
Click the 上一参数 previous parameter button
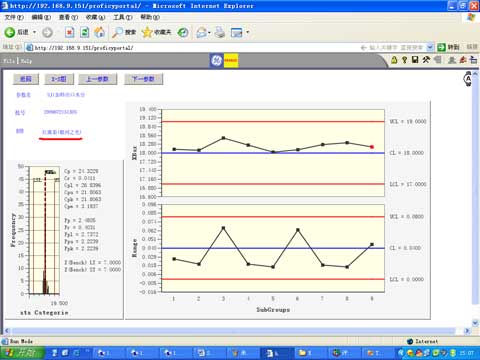pyautogui.click(x=98, y=79)
